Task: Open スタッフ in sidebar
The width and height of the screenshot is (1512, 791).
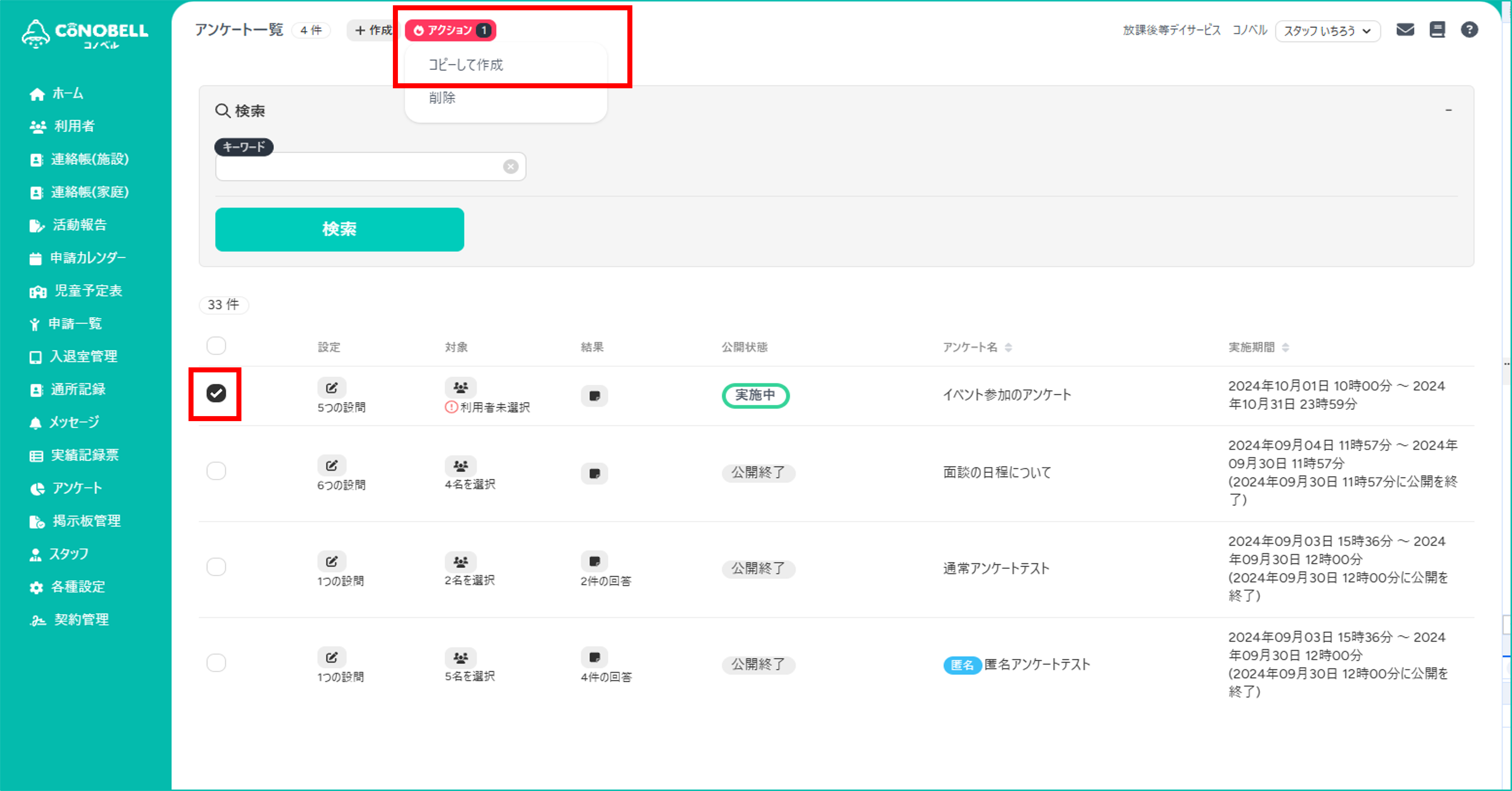Action: click(59, 554)
